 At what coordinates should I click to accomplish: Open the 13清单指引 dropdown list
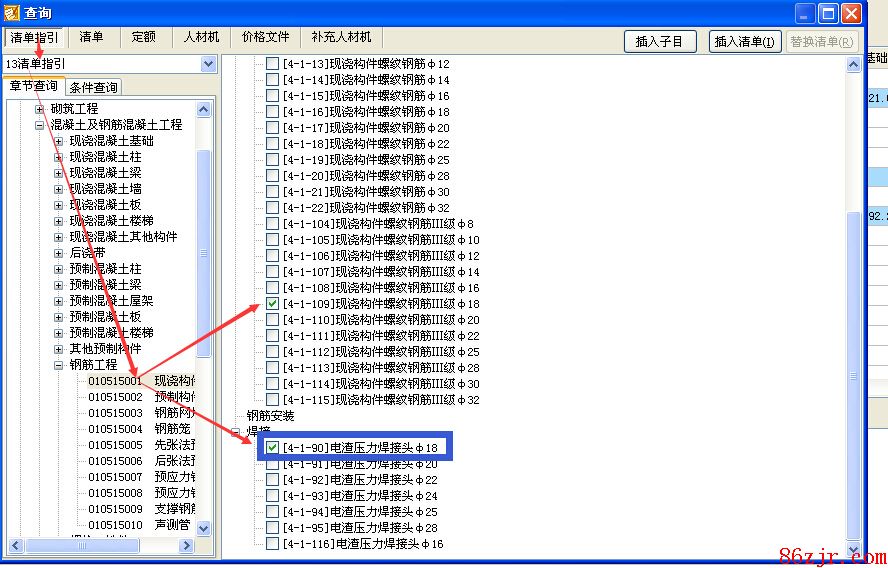[208, 64]
